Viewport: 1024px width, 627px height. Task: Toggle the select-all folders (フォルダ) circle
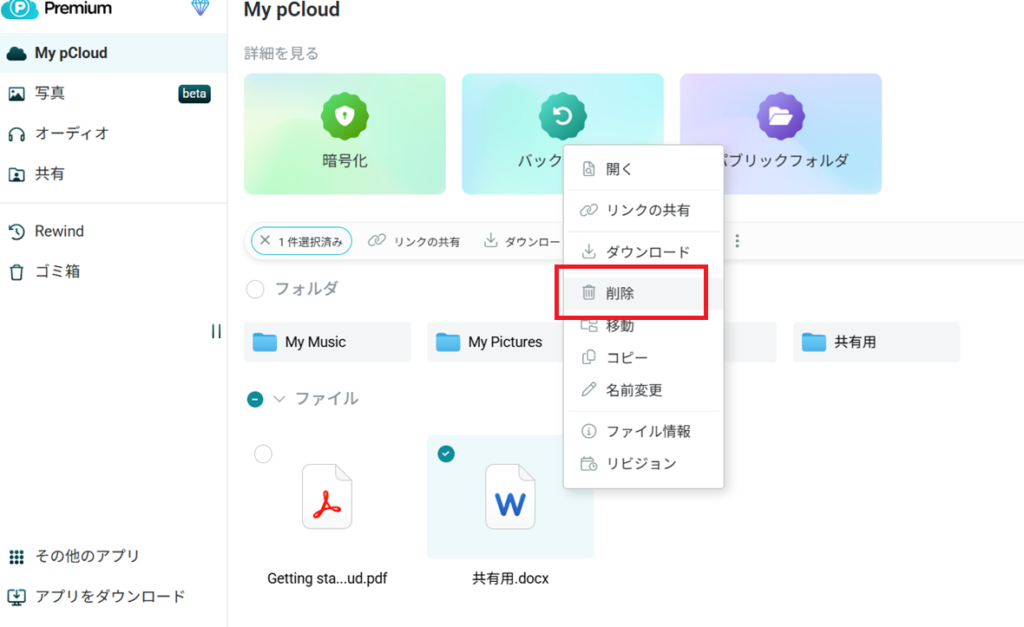255,289
